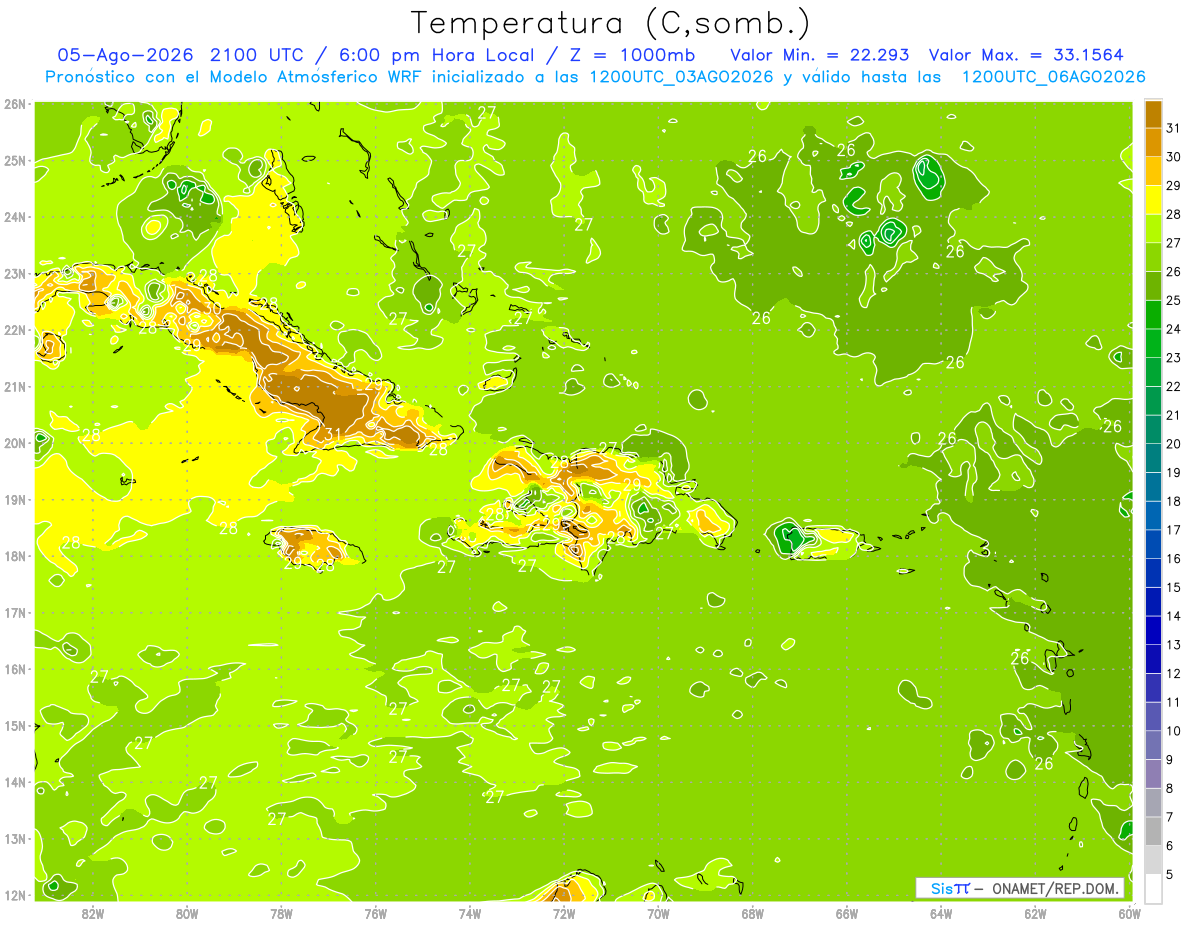Click longitude axis label '70W'
This screenshot has width=1200, height=927.
(x=658, y=913)
